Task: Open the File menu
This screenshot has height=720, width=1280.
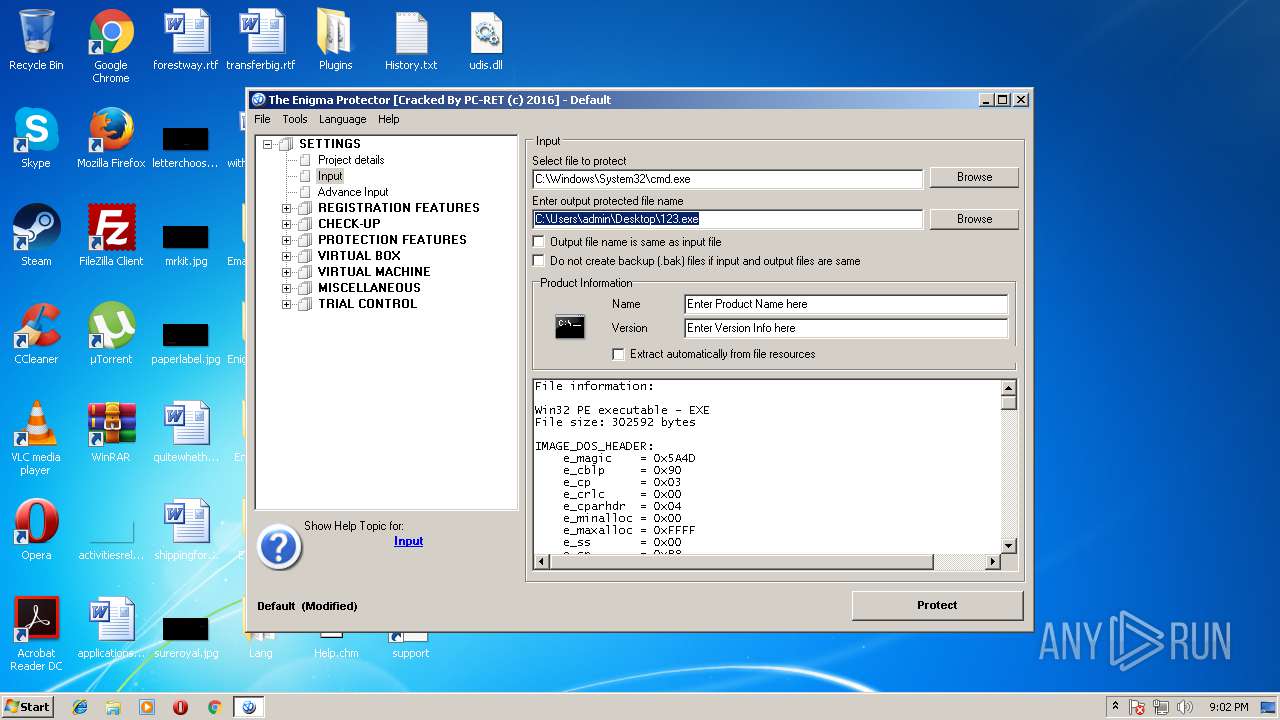Action: 262,119
